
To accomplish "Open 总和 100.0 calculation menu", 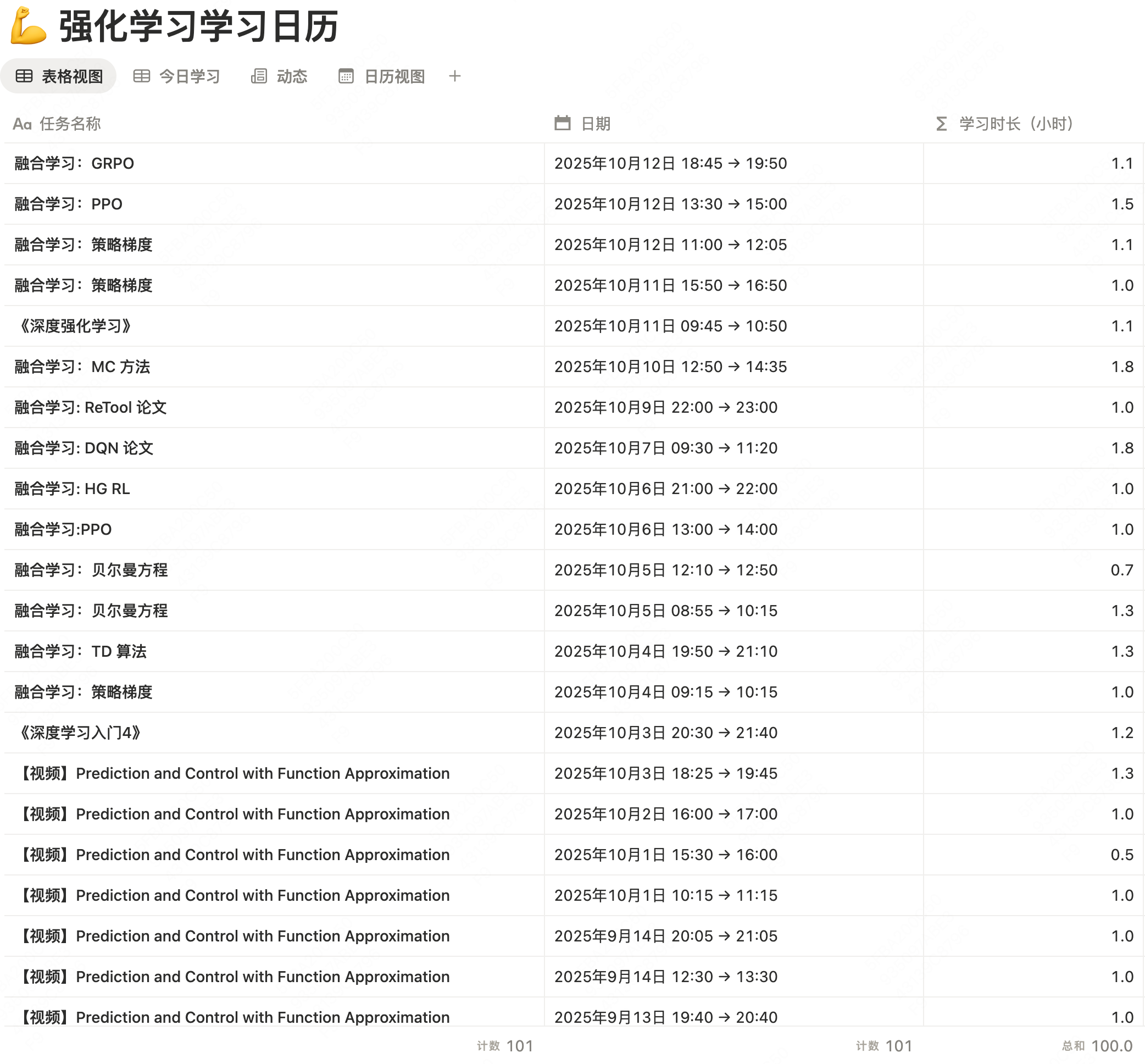I will tap(1097, 1046).
